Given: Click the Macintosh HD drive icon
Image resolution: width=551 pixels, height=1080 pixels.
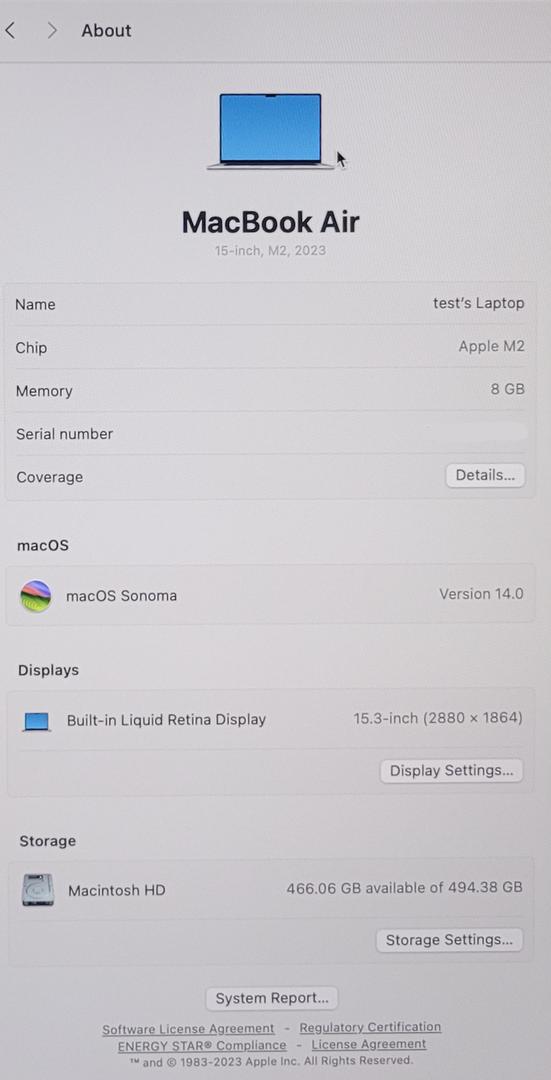Looking at the screenshot, I should tap(38, 890).
